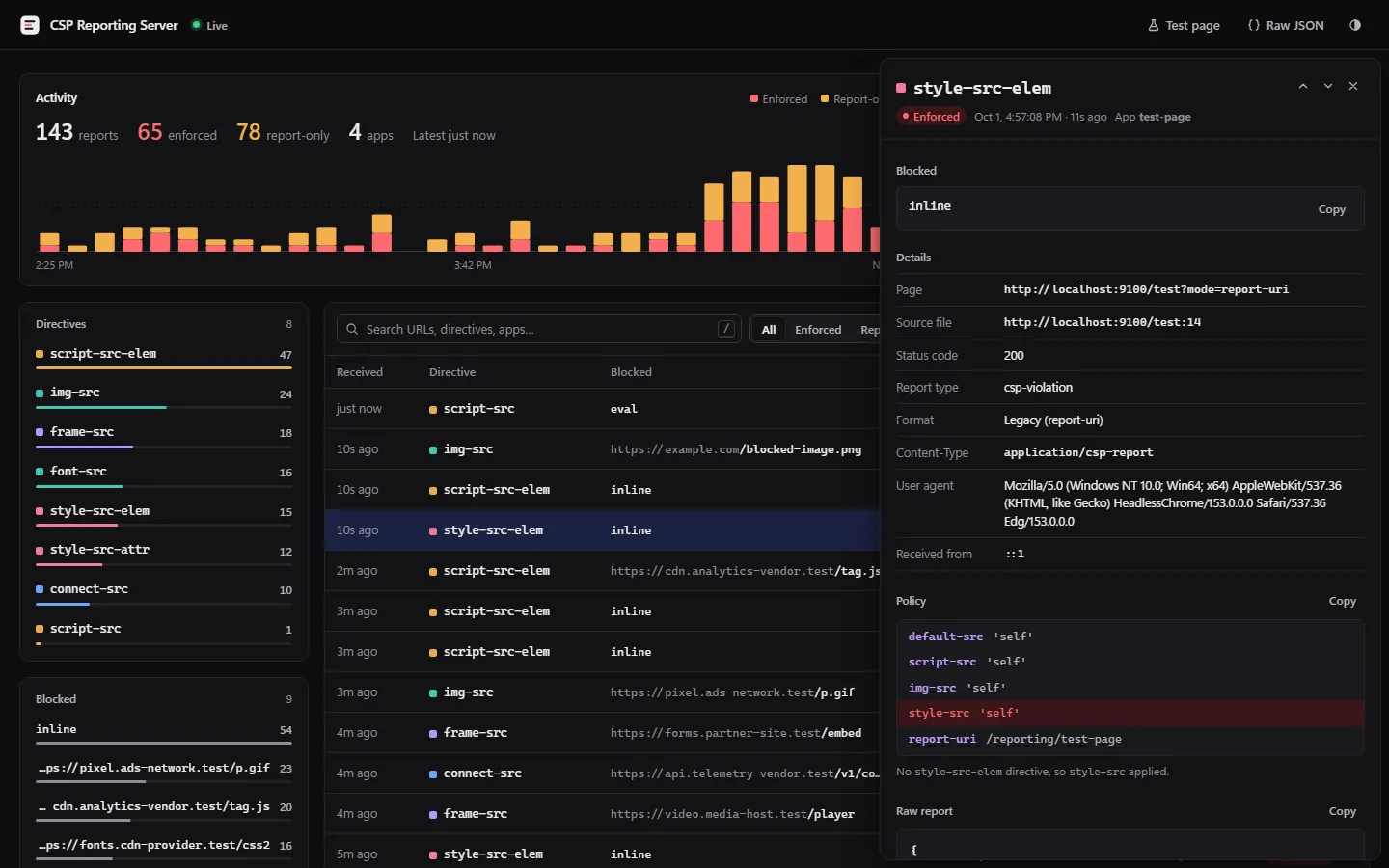This screenshot has width=1389, height=868.
Task: Select the Enforced filter tab
Action: [x=818, y=330]
